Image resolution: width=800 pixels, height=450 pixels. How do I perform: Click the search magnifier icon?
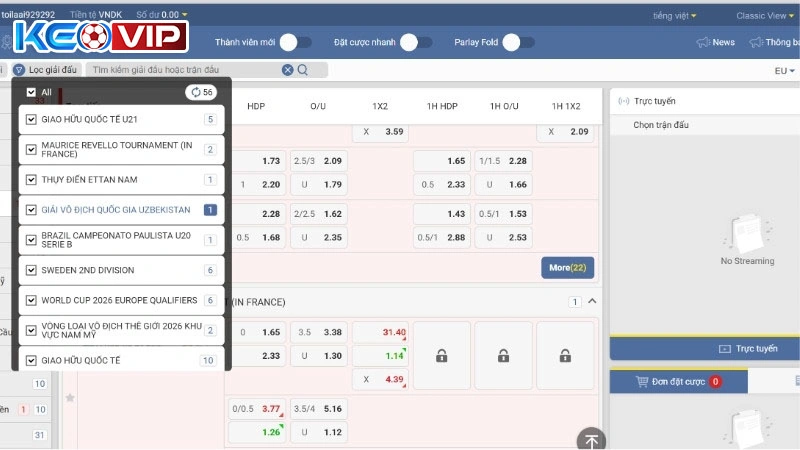click(303, 70)
